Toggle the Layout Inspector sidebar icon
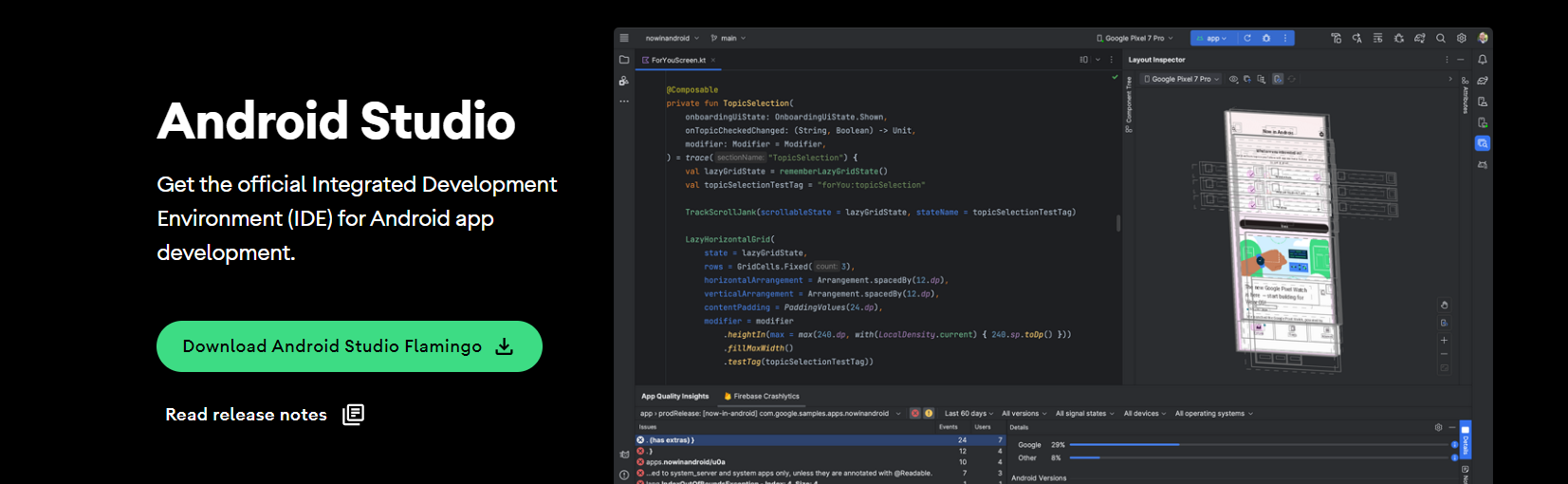Viewport: 1568px width, 484px height. [1483, 143]
